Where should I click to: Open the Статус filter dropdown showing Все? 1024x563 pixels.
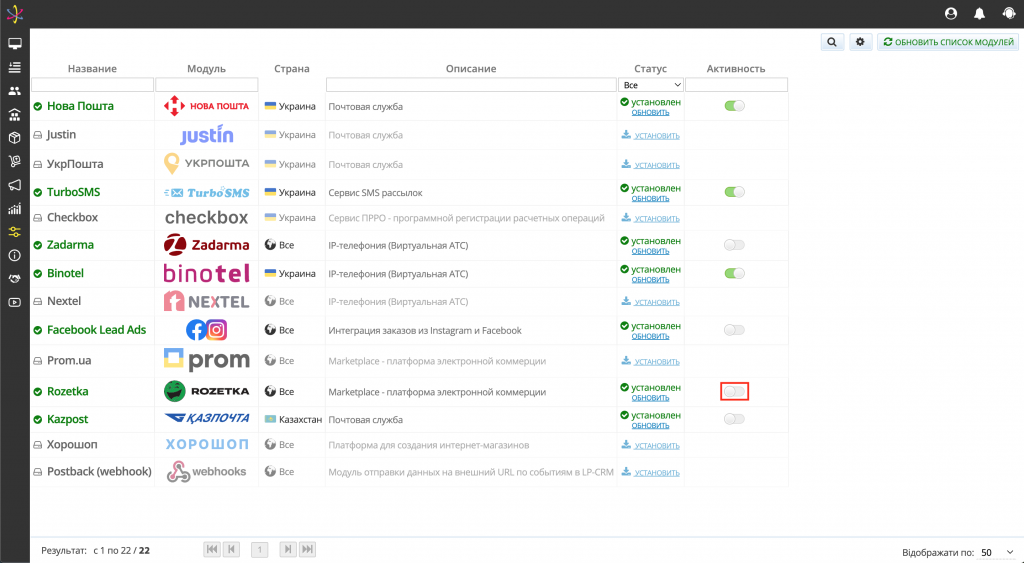coord(651,85)
